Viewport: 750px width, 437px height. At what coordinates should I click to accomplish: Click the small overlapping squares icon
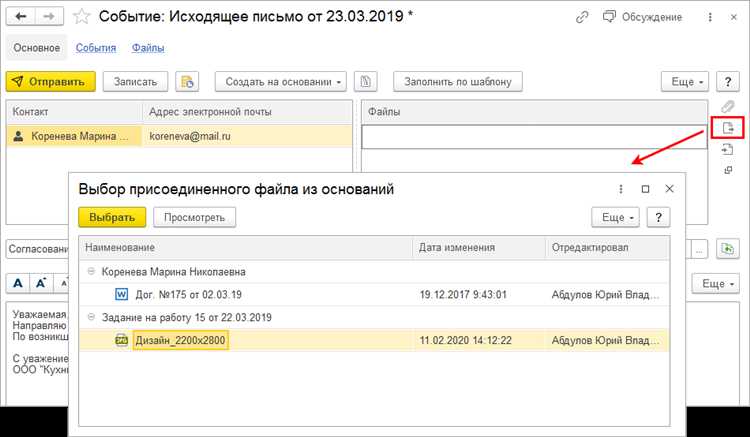(728, 170)
